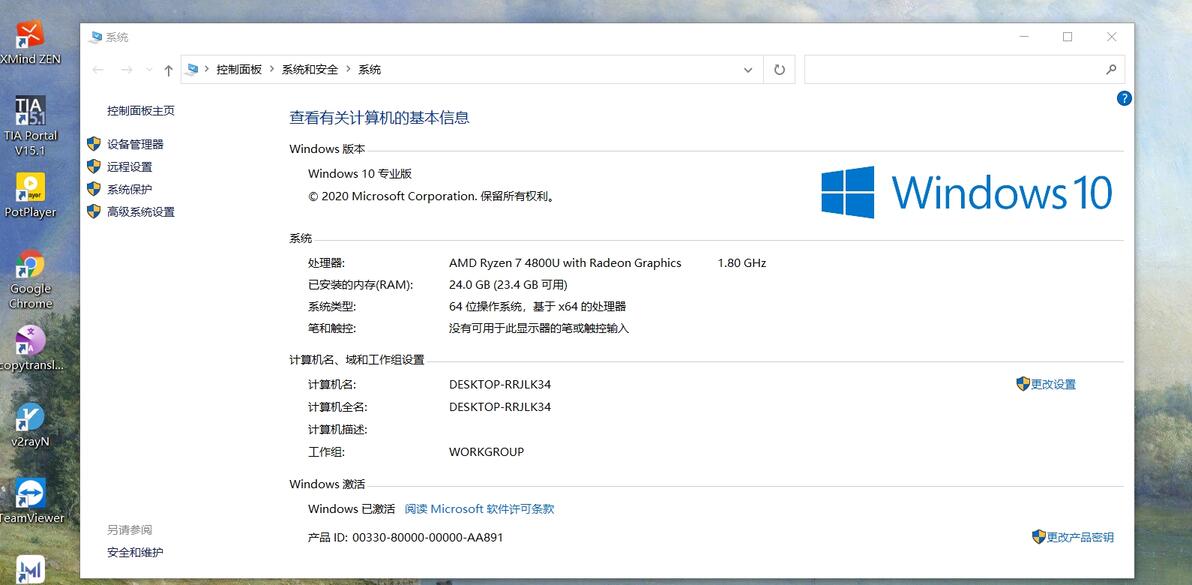Launch Google Chrome desktop icon

pyautogui.click(x=30, y=279)
